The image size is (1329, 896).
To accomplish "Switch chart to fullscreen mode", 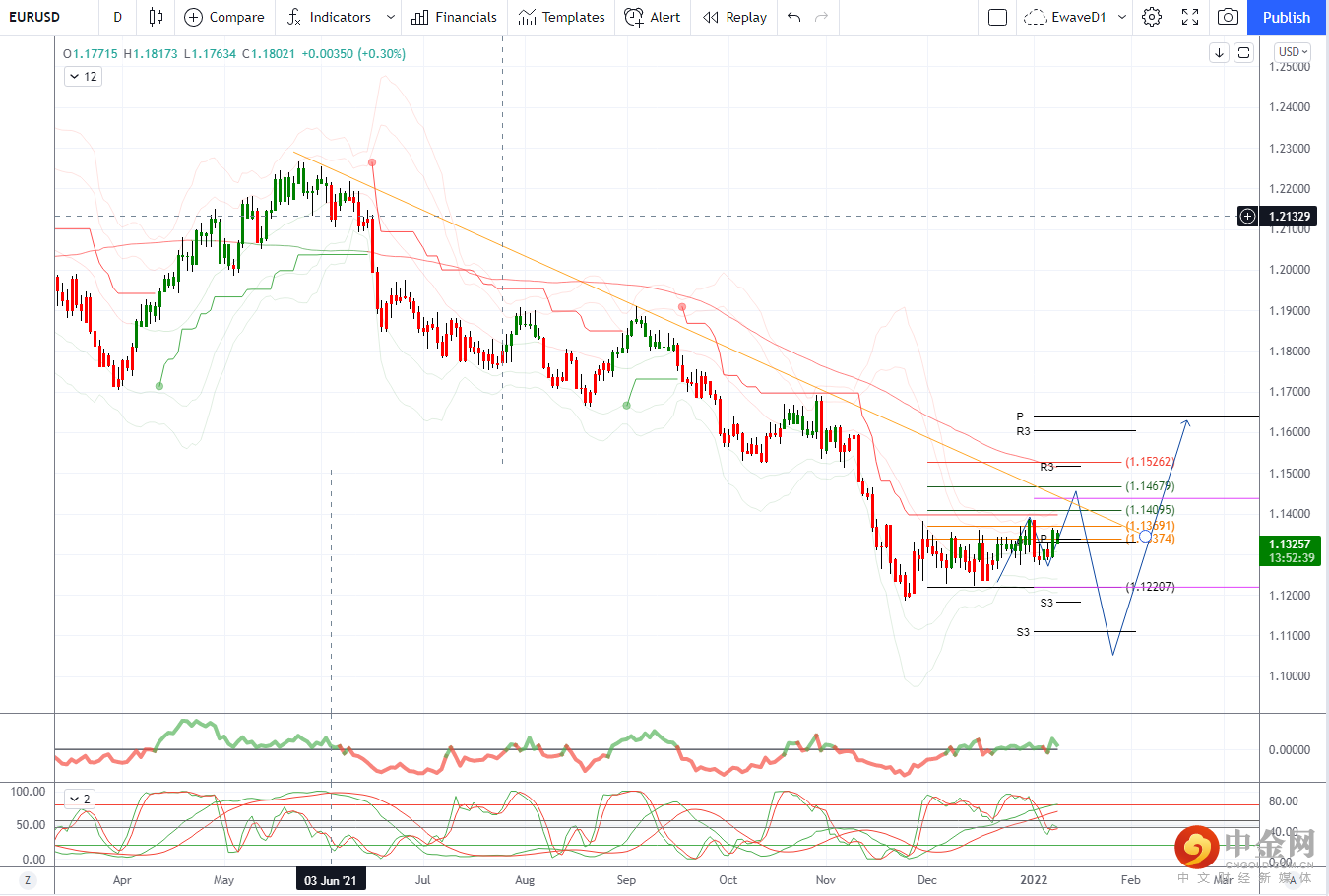I will pyautogui.click(x=1190, y=17).
